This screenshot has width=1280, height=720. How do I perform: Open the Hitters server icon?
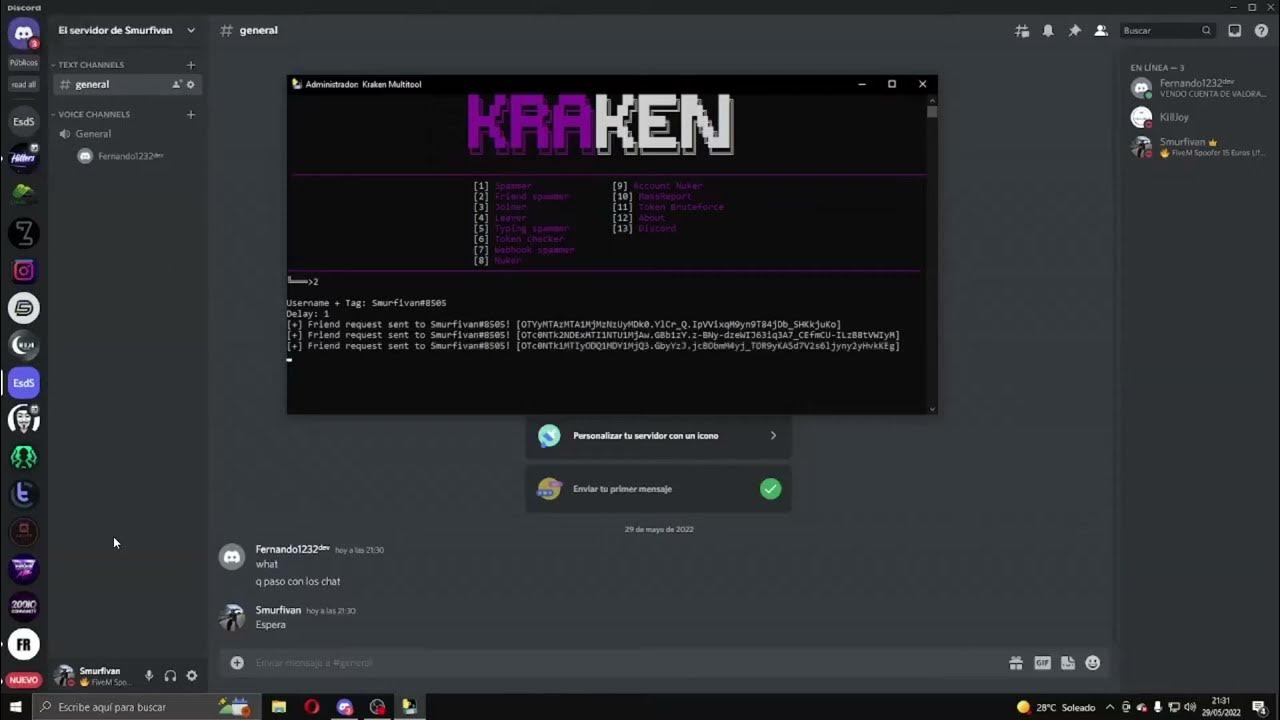23,159
